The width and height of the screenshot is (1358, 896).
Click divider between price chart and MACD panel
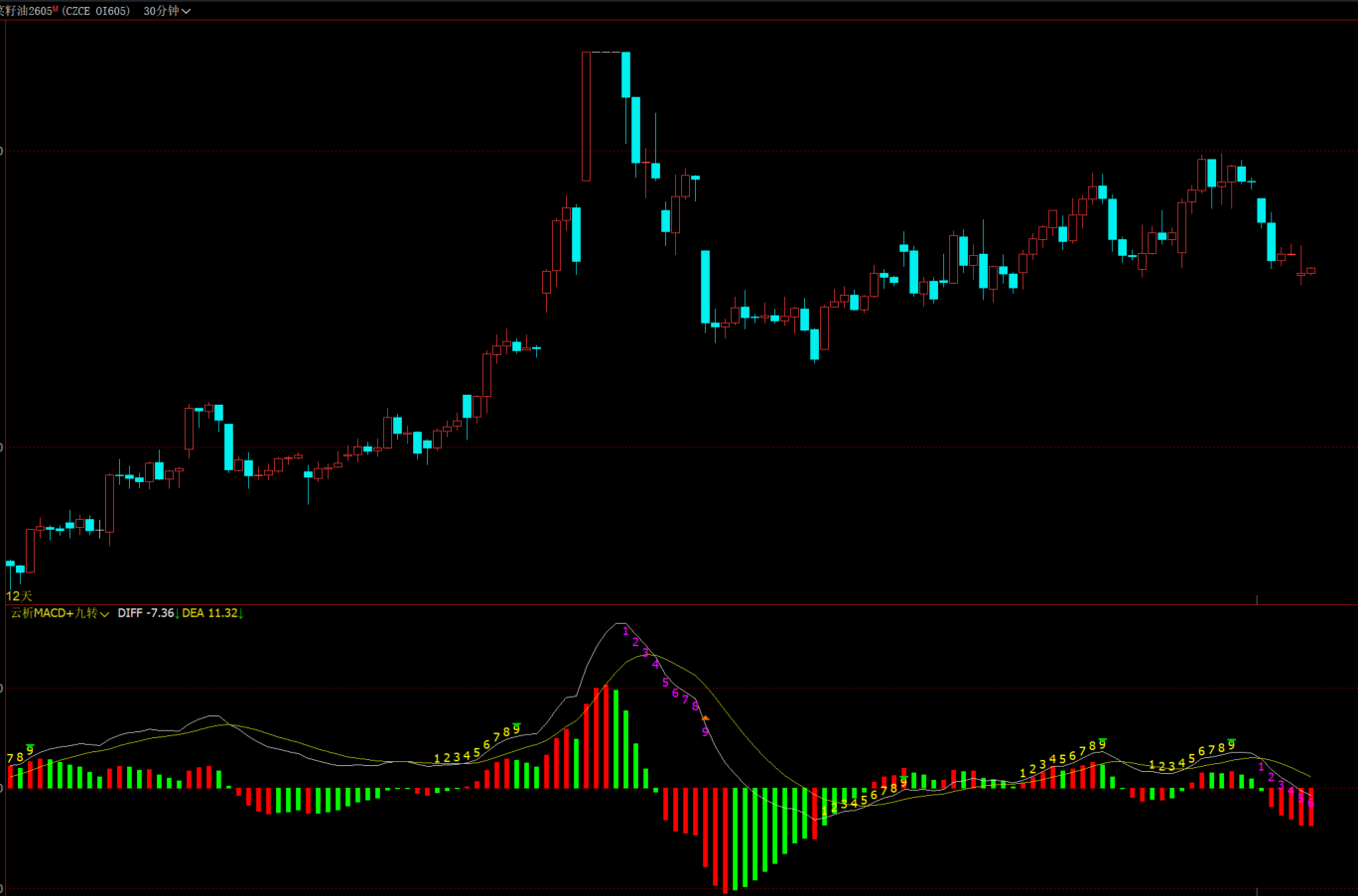coord(679,604)
